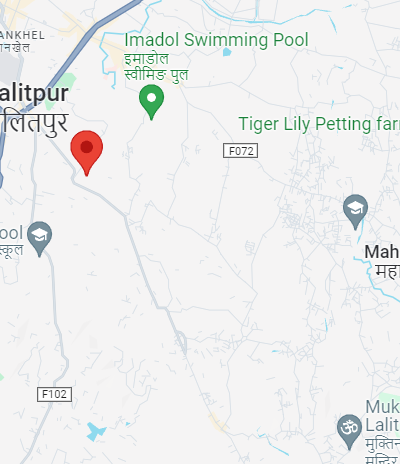Click the ANKHEL neighborhood label
This screenshot has height=464, width=400.
[22, 35]
